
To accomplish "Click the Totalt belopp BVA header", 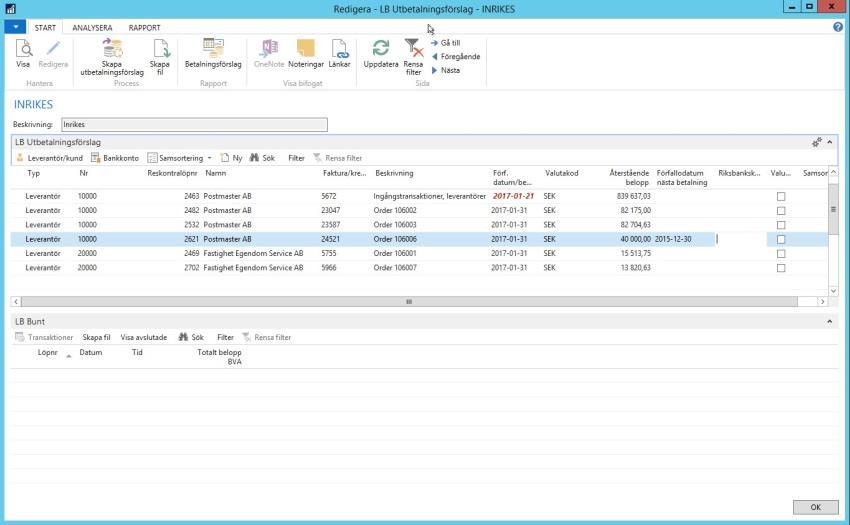I will click(220, 357).
